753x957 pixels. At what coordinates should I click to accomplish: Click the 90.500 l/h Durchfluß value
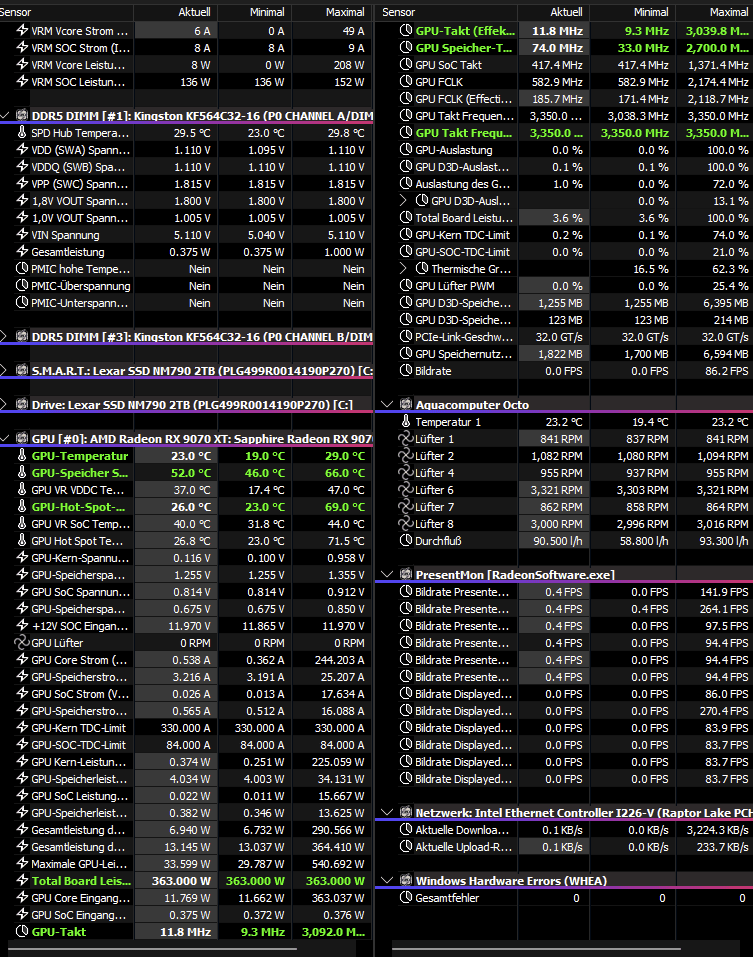557,541
